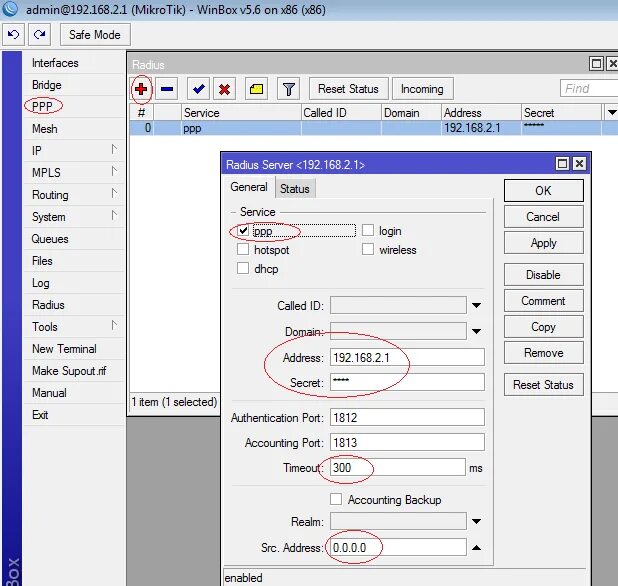618x586 pixels.
Task: Enable the login service checkbox
Action: 368,230
